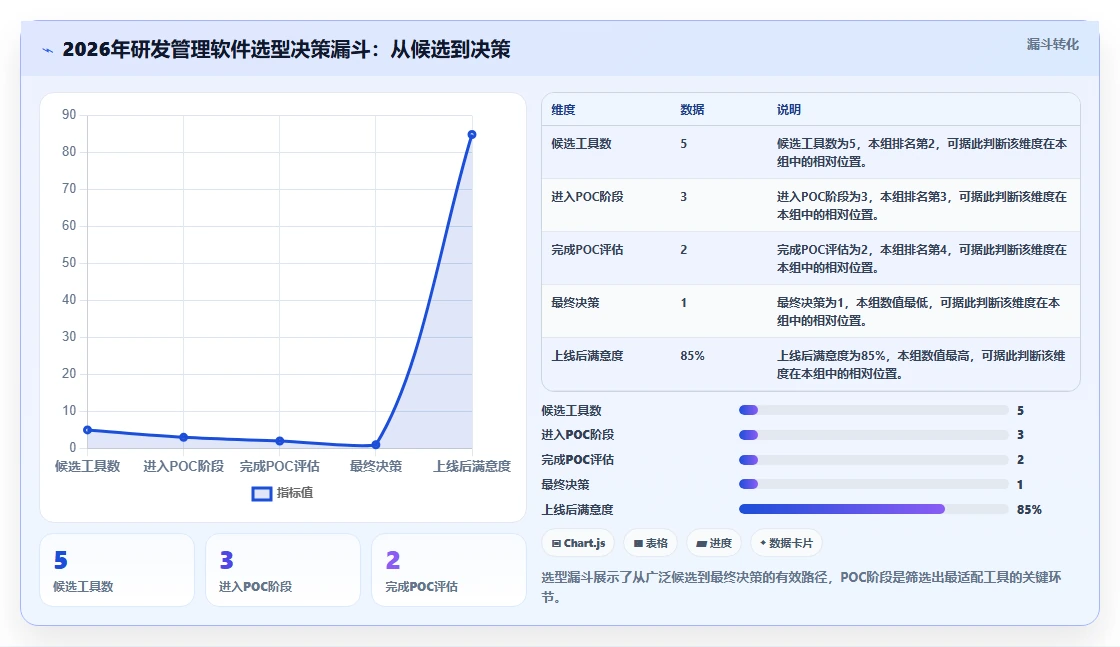Select the 候选工具数 table row cell
The width and height of the screenshot is (1120, 647).
[x=581, y=144]
